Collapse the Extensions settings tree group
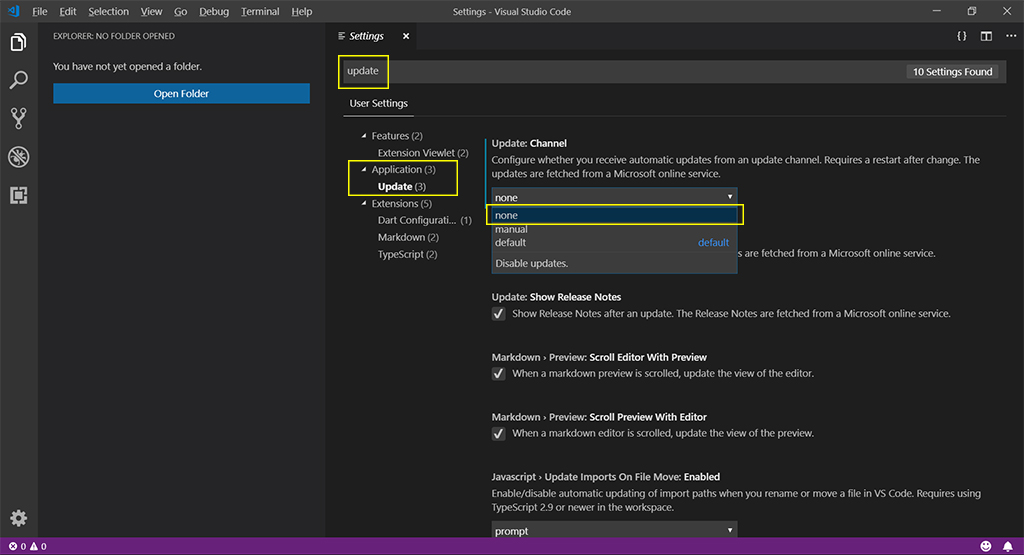Viewport: 1024px width, 555px height. [365, 204]
